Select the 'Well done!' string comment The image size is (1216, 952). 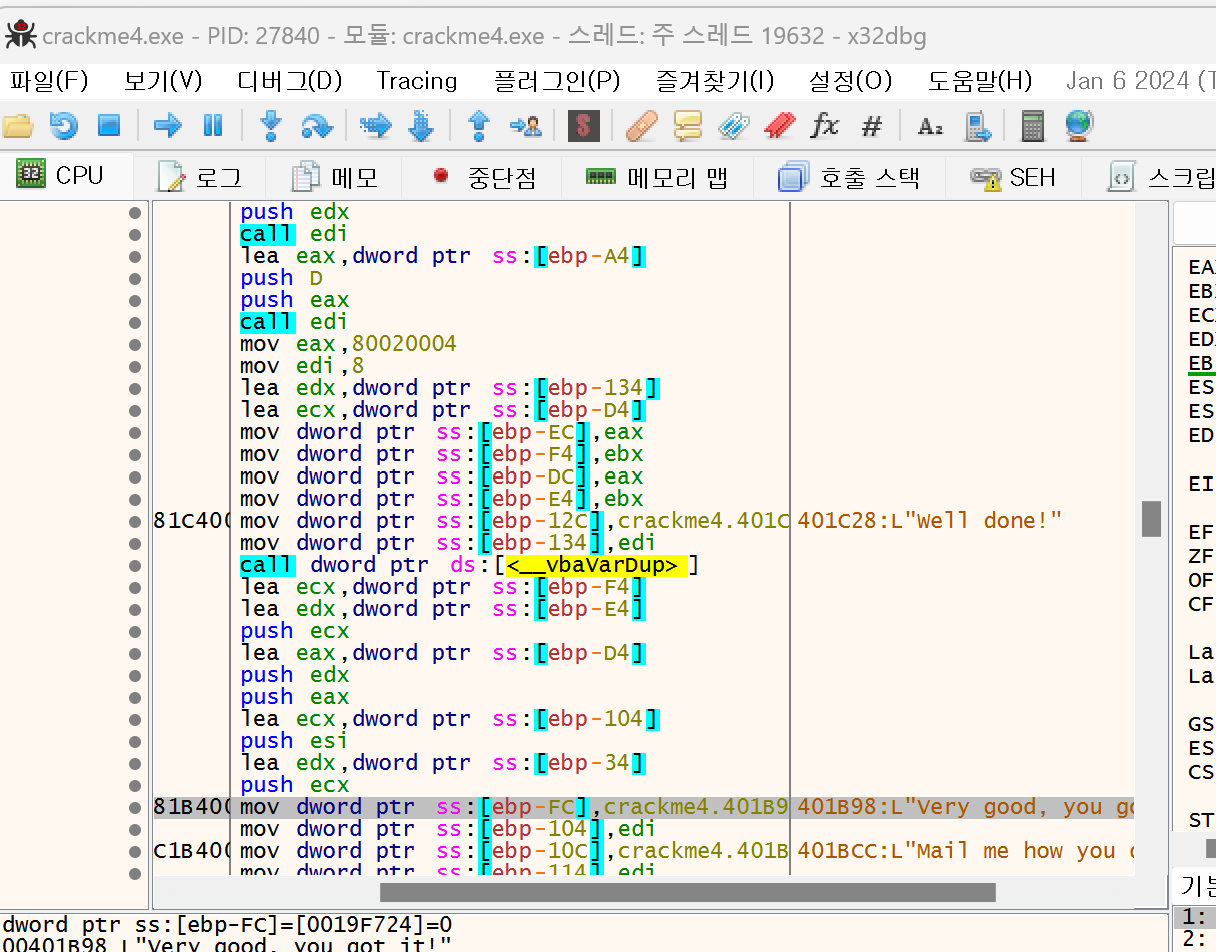point(929,521)
